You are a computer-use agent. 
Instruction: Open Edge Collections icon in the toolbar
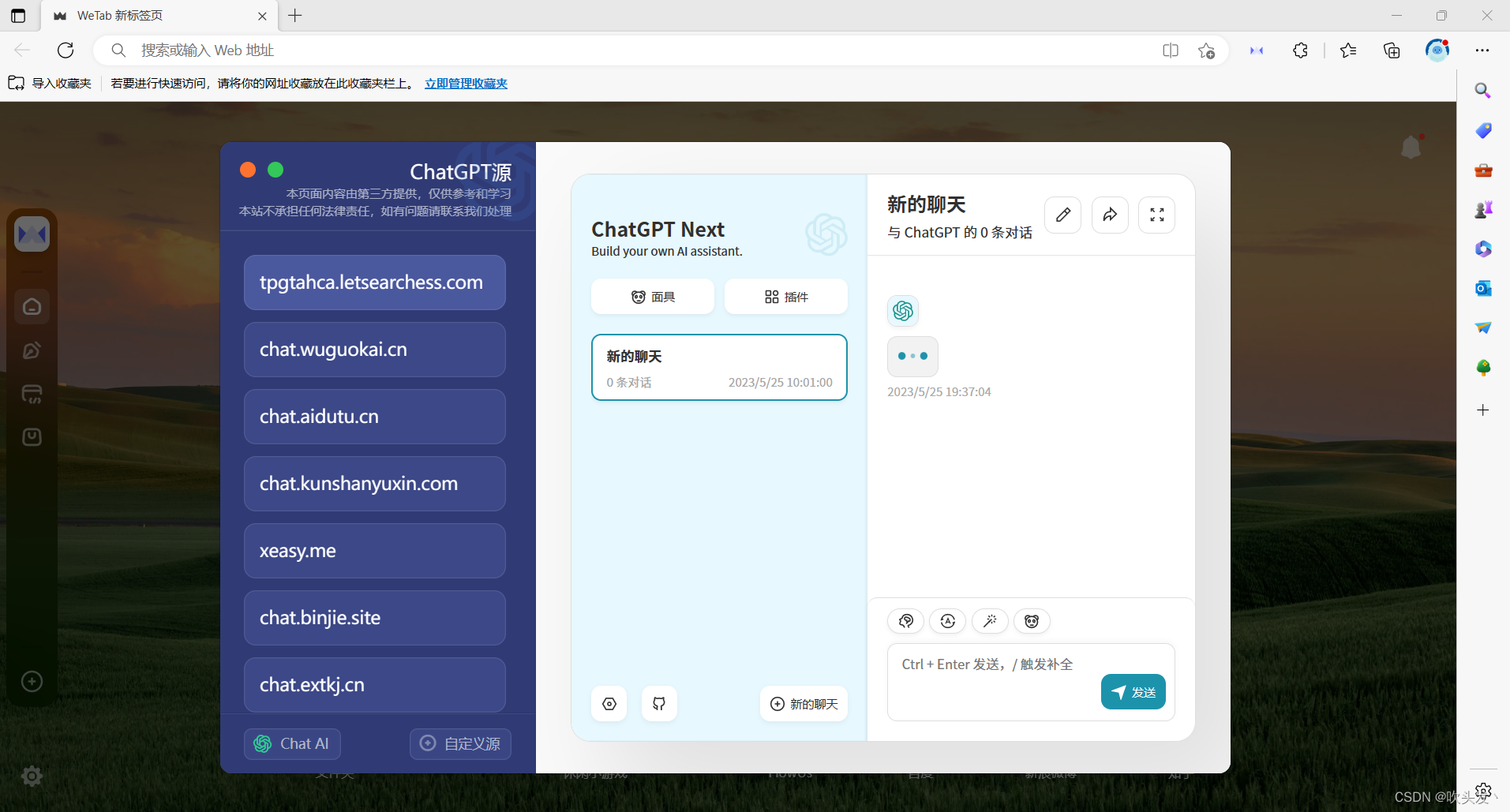point(1392,50)
